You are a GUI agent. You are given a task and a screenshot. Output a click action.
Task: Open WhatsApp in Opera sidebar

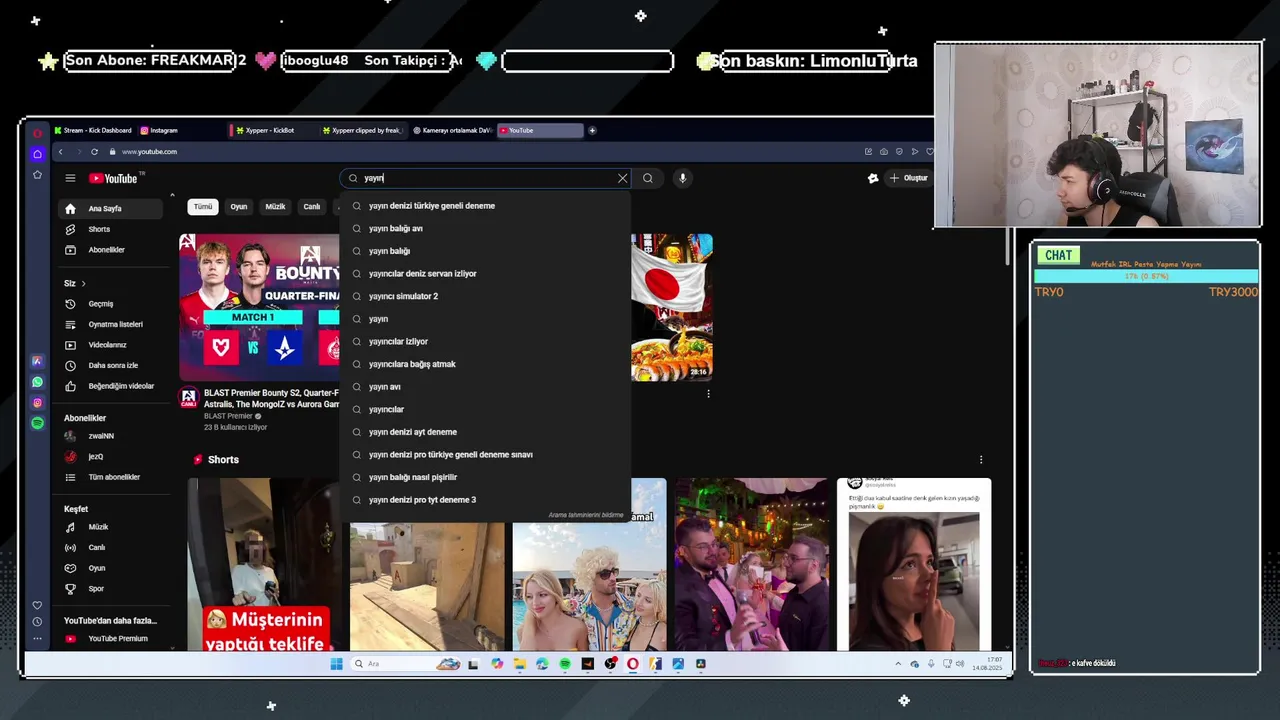point(37,382)
